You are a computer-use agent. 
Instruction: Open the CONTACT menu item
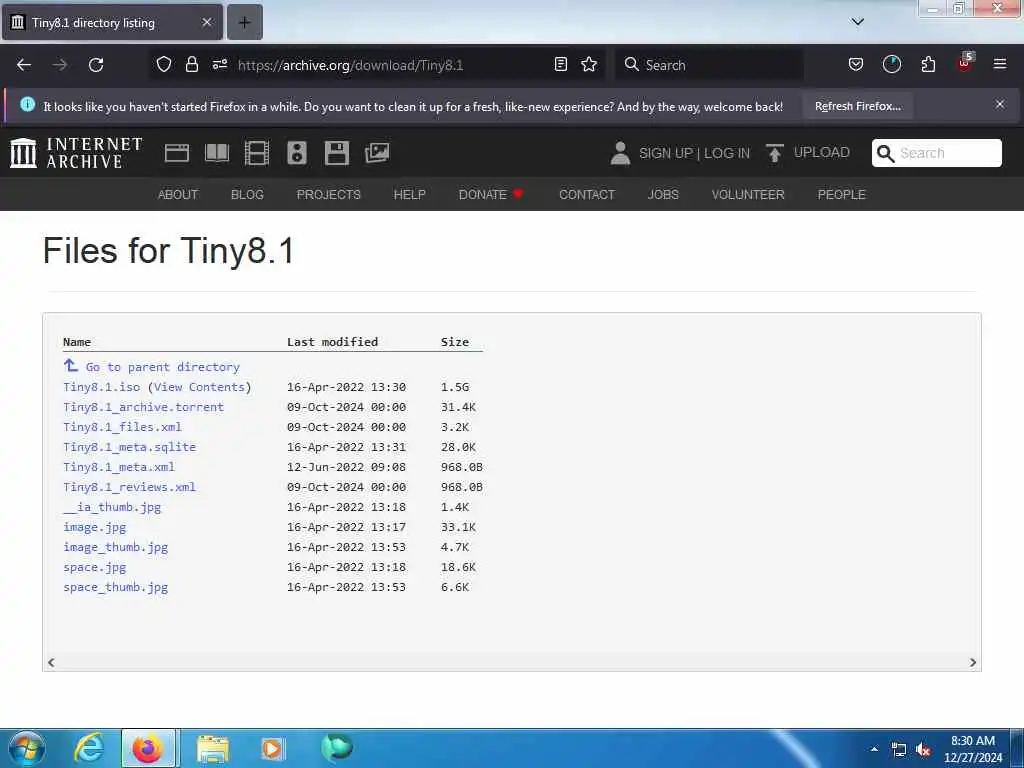click(586, 195)
